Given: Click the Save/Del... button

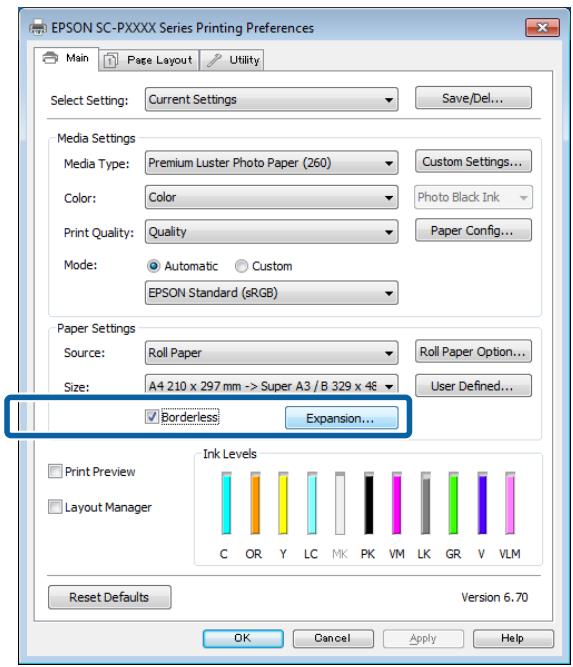Looking at the screenshot, I should point(473,98).
